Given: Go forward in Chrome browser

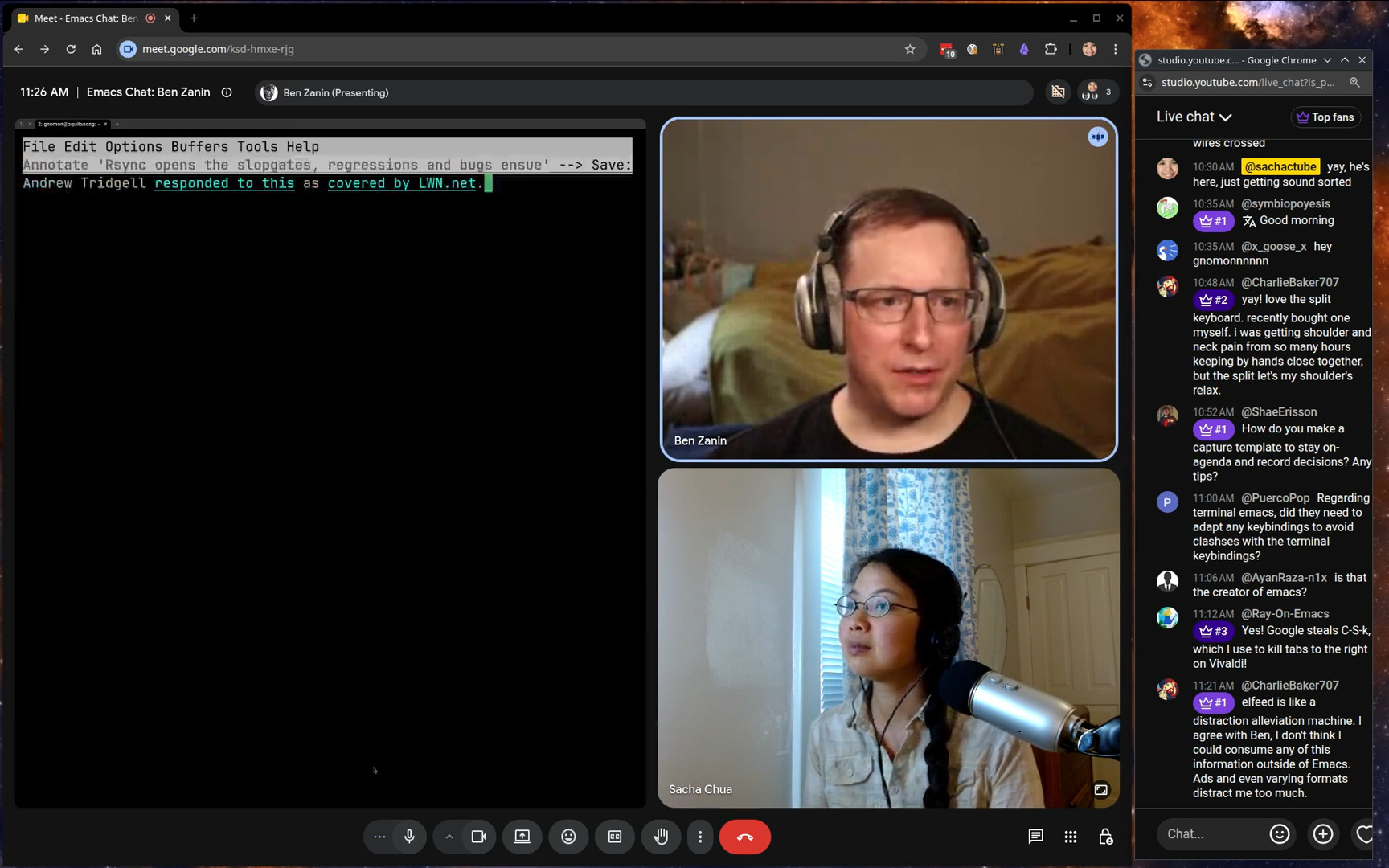Looking at the screenshot, I should point(45,49).
